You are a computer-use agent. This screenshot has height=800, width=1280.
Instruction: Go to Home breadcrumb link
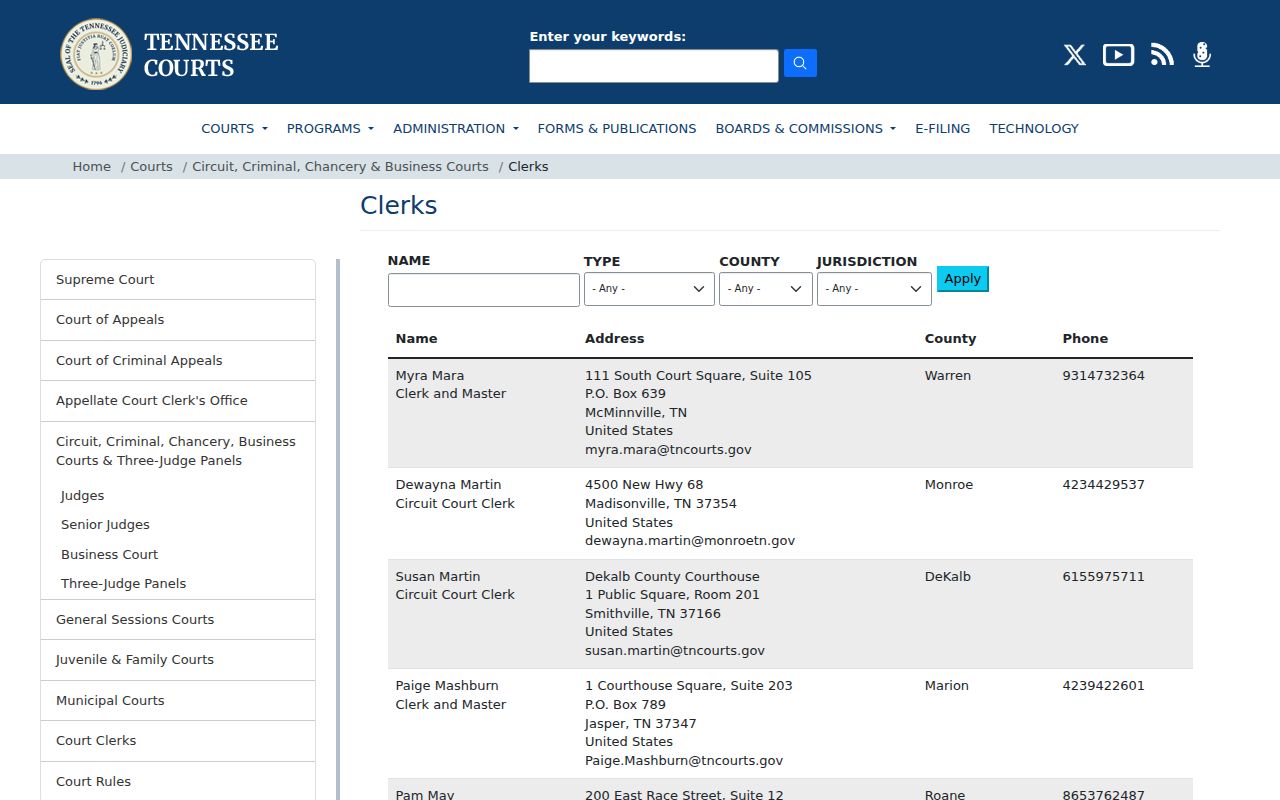[92, 167]
